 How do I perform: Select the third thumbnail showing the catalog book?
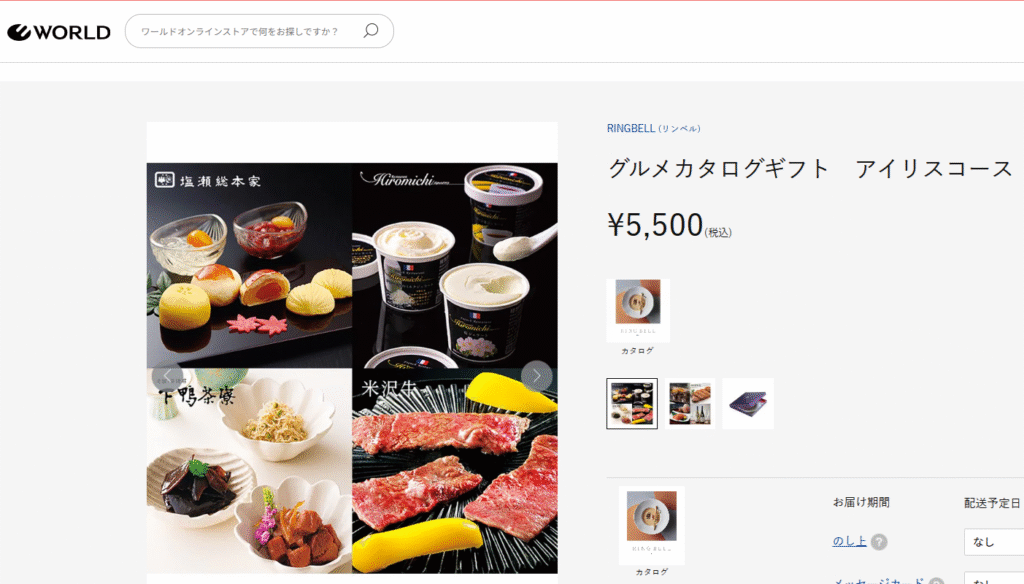pyautogui.click(x=748, y=404)
